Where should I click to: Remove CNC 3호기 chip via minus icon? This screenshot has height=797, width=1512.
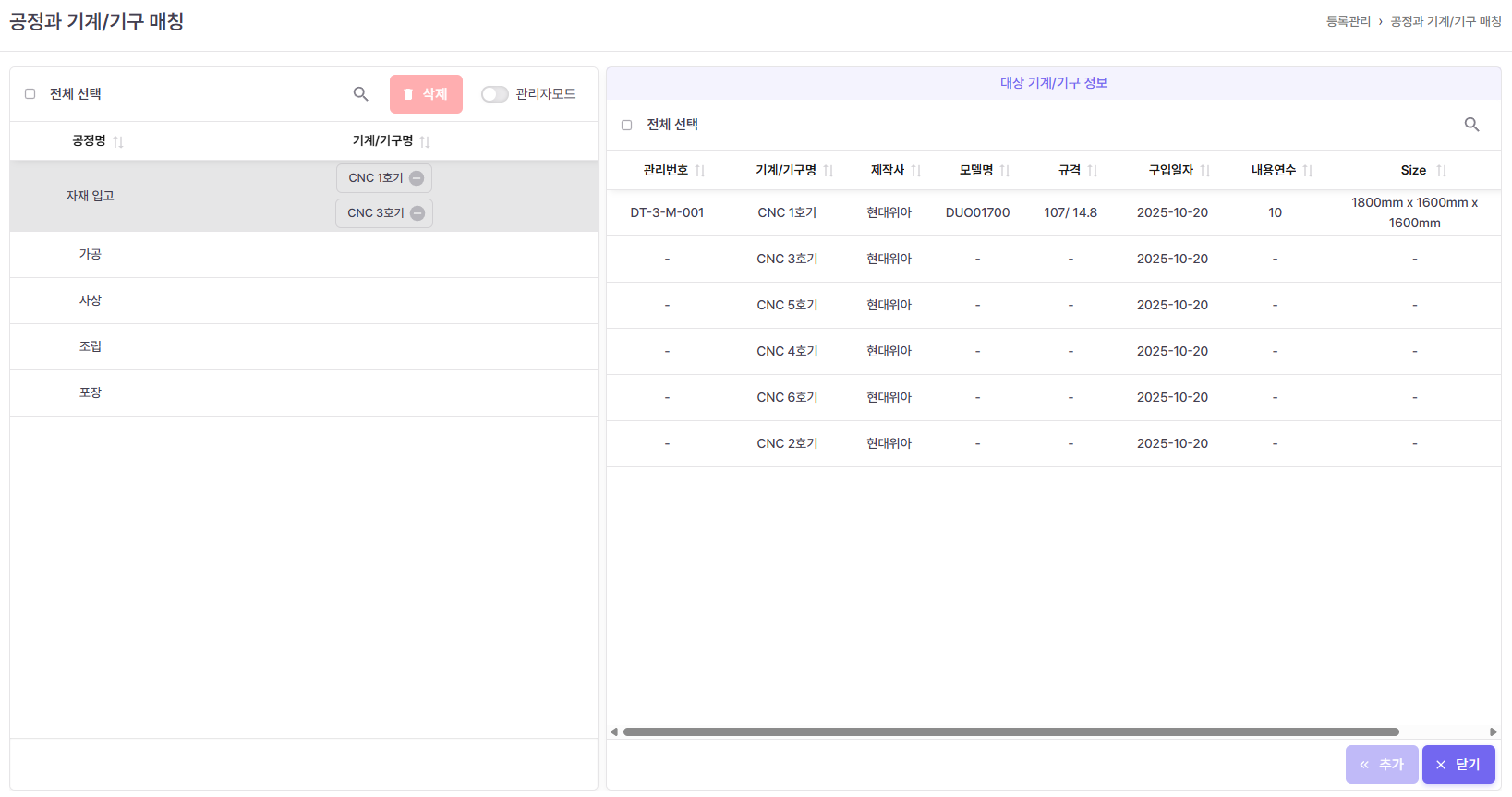coord(417,213)
